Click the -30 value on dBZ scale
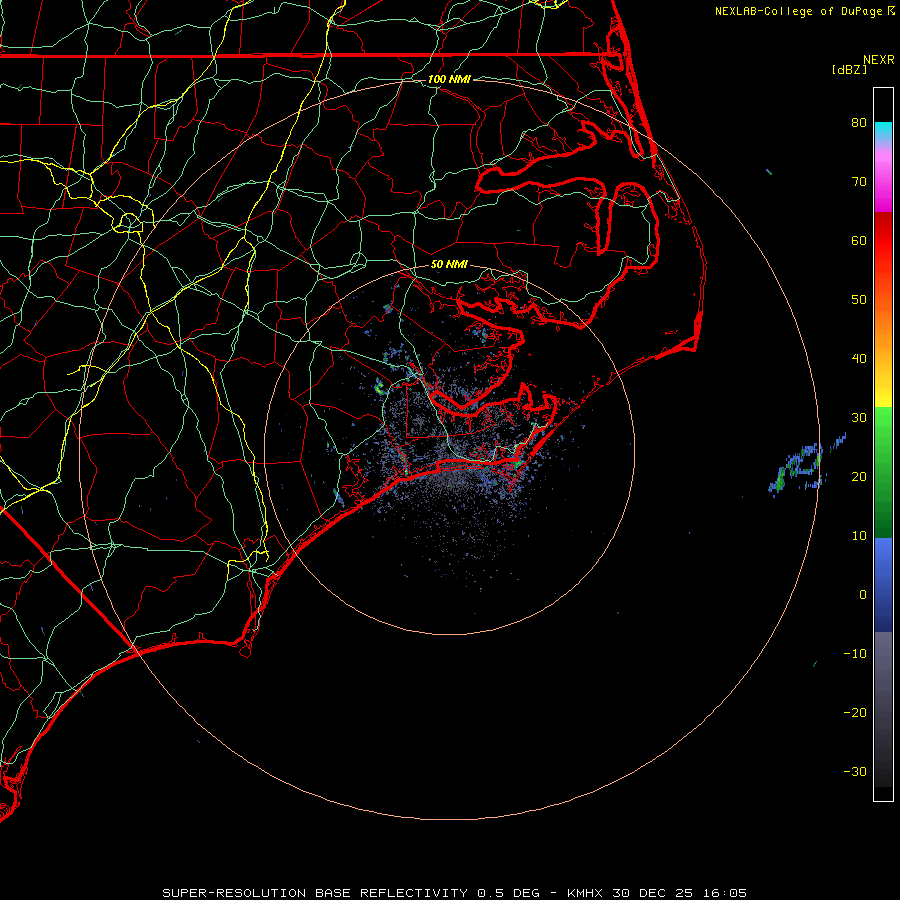 pos(855,771)
